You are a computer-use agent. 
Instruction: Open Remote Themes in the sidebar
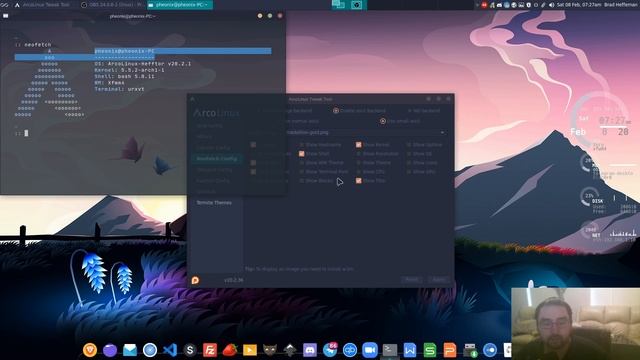[214, 202]
